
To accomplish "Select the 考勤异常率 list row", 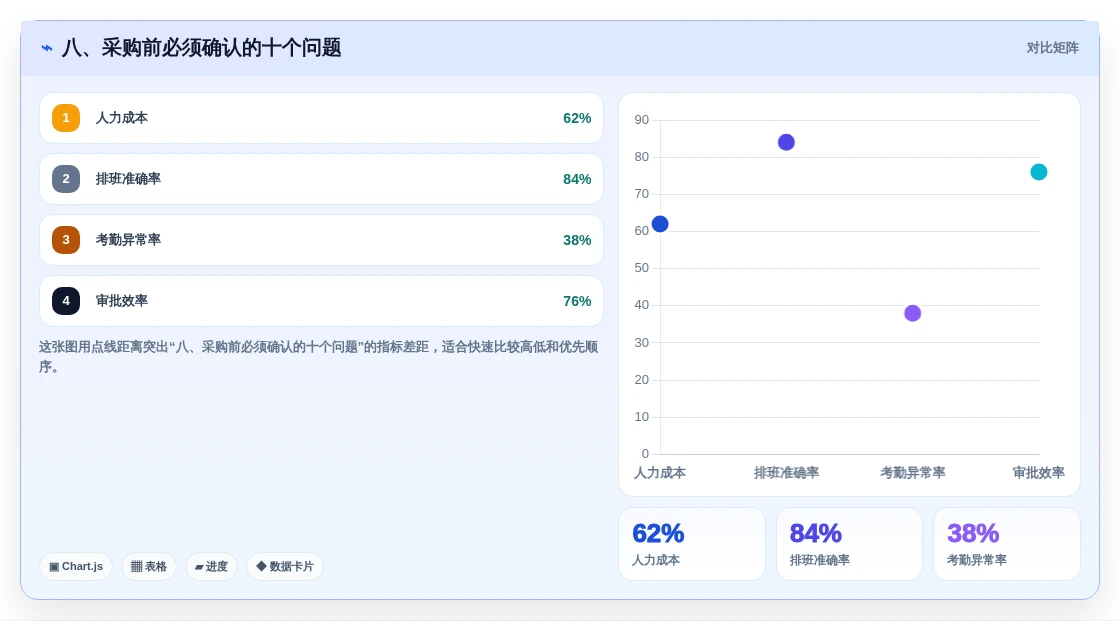I will [321, 240].
